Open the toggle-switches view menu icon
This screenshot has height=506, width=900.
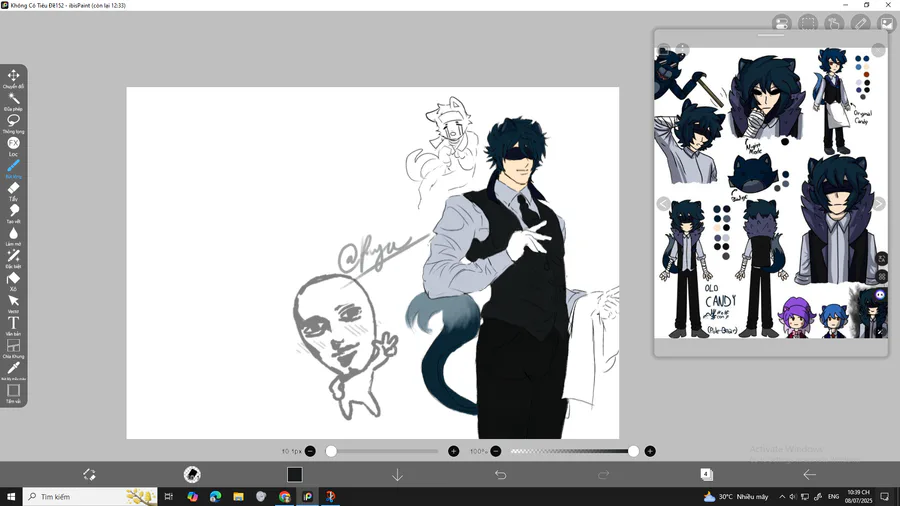(x=781, y=24)
